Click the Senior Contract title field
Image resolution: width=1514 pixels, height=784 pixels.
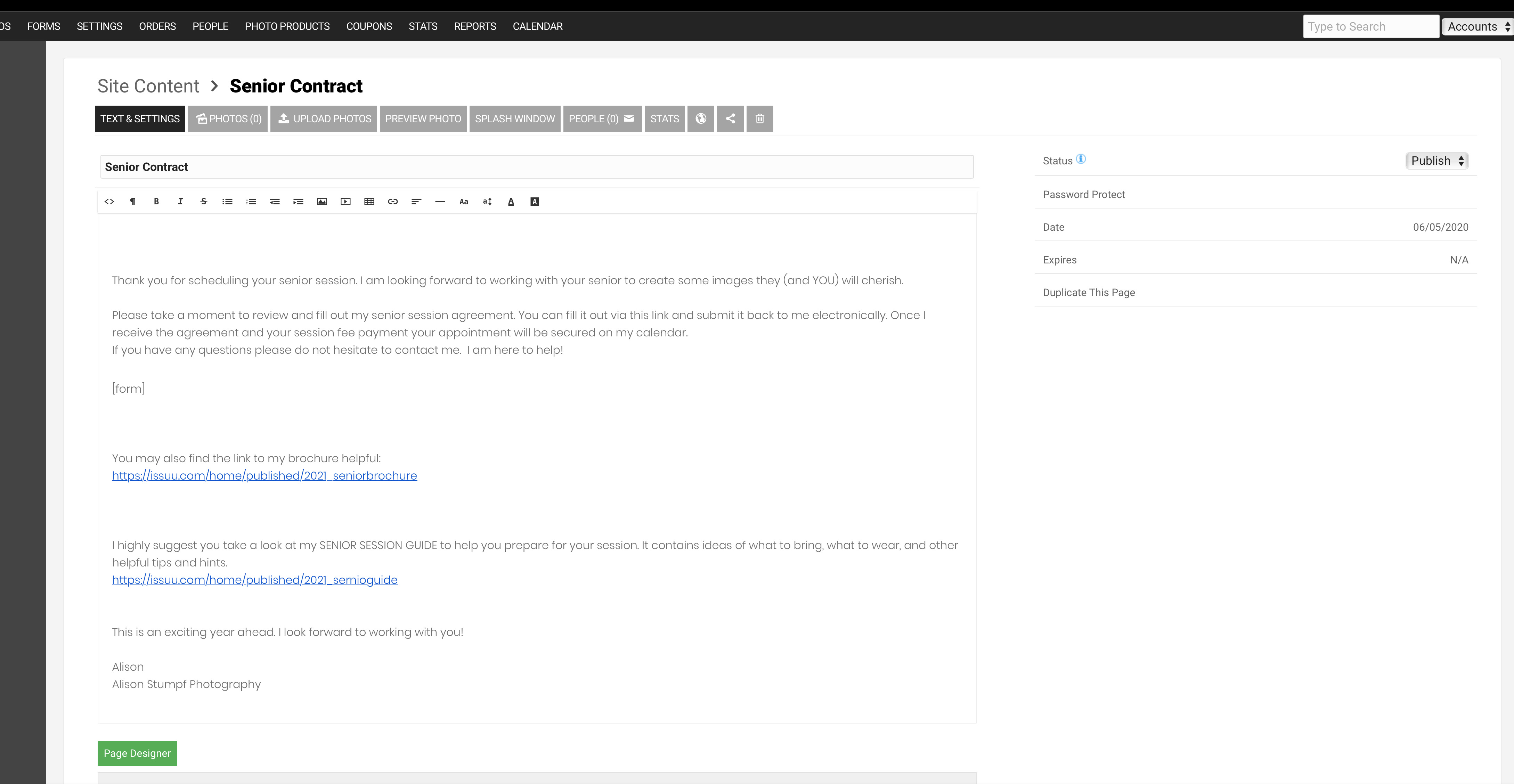pos(537,167)
